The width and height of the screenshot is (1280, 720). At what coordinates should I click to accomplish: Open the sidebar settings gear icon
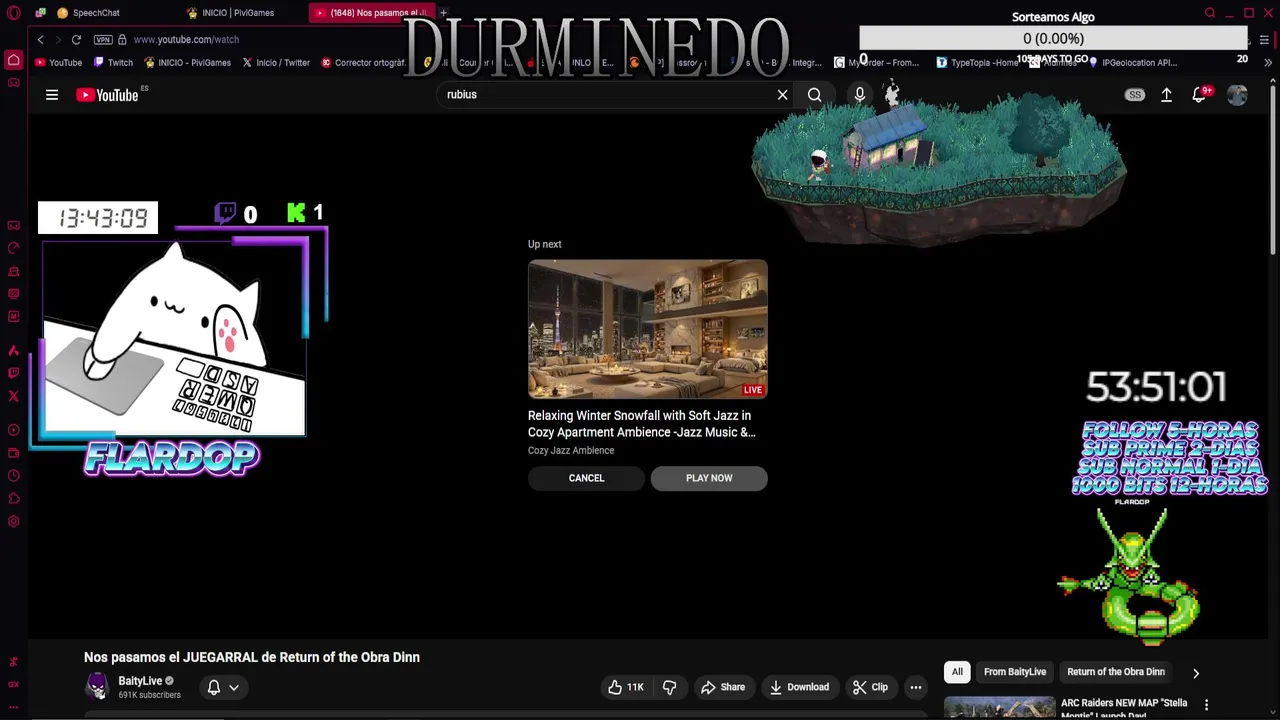(14, 521)
